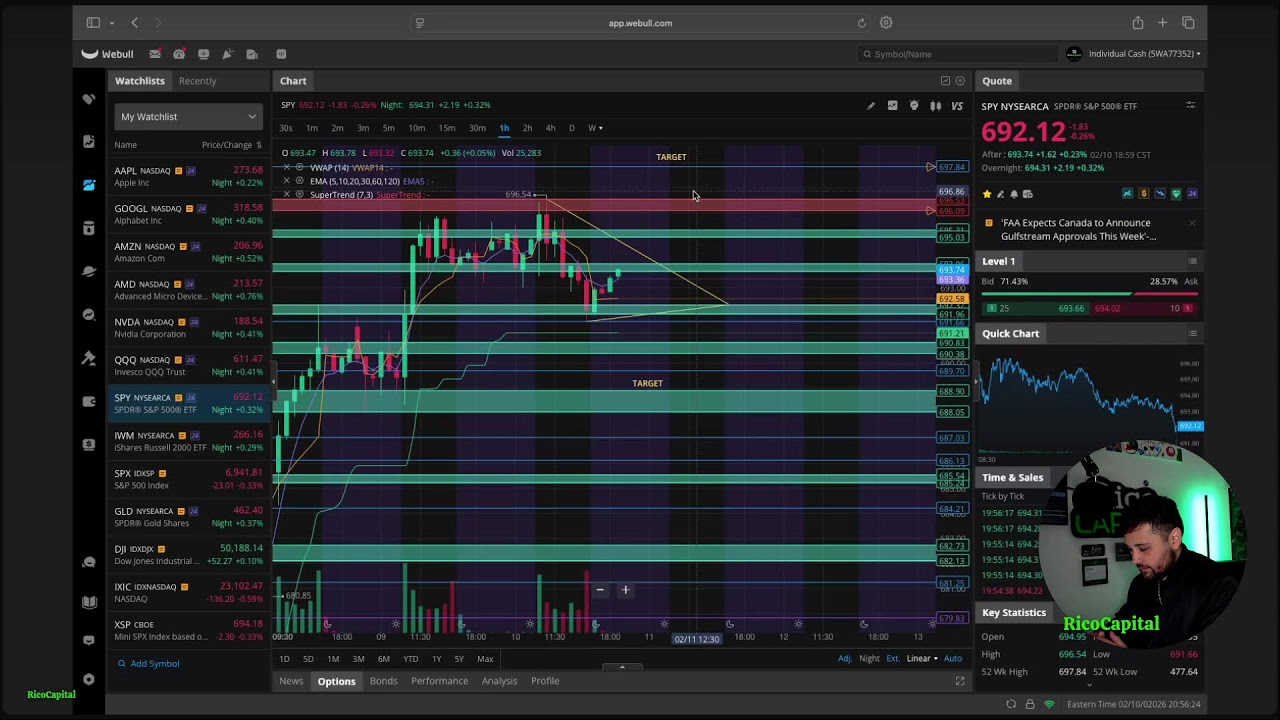This screenshot has width=1280, height=720.
Task: Open the VS compare icon
Action: coord(957,106)
